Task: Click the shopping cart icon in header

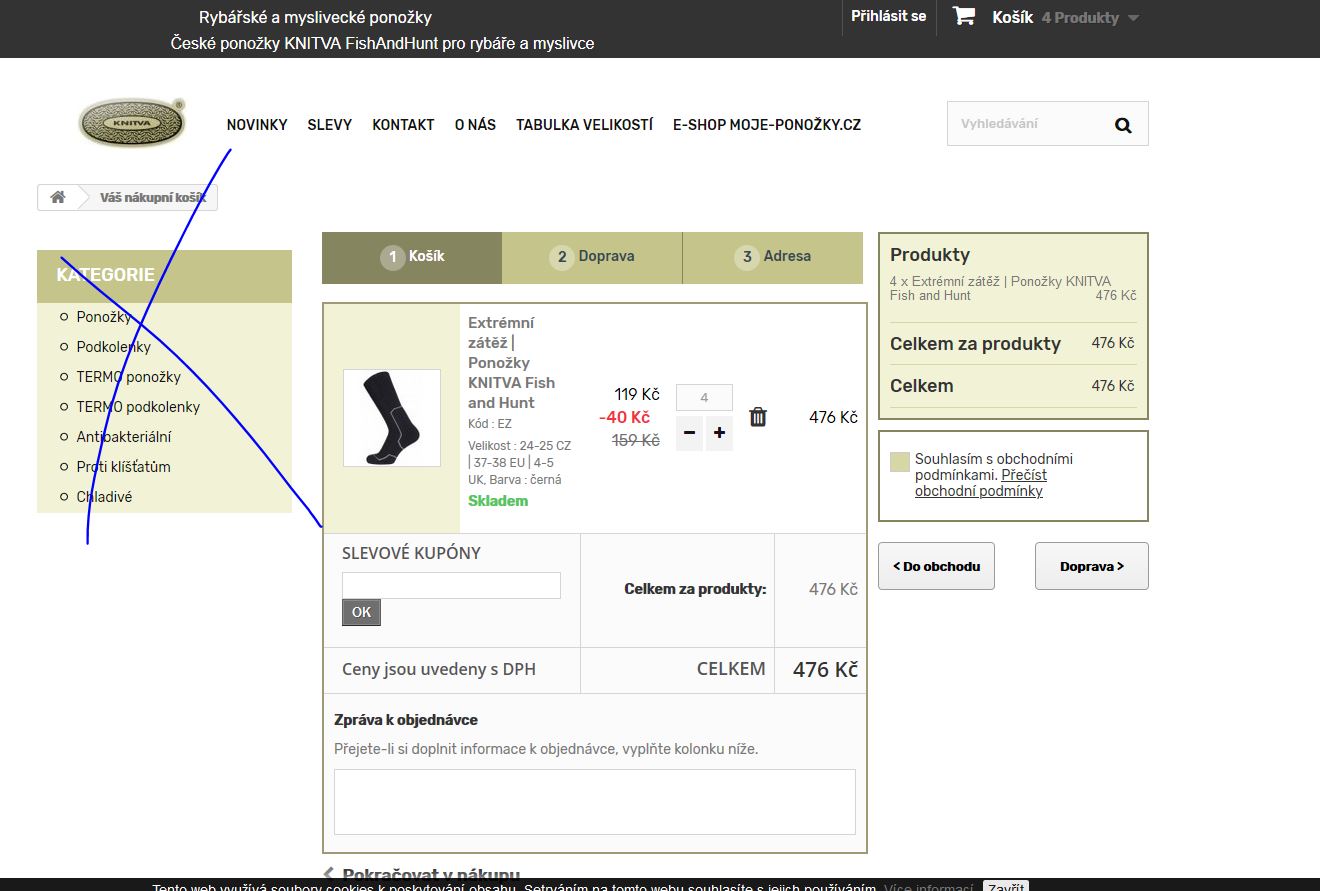Action: pyautogui.click(x=963, y=17)
